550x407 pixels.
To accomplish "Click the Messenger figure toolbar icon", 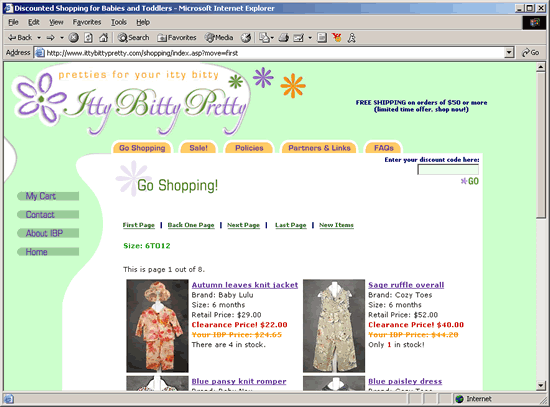I will [x=351, y=38].
